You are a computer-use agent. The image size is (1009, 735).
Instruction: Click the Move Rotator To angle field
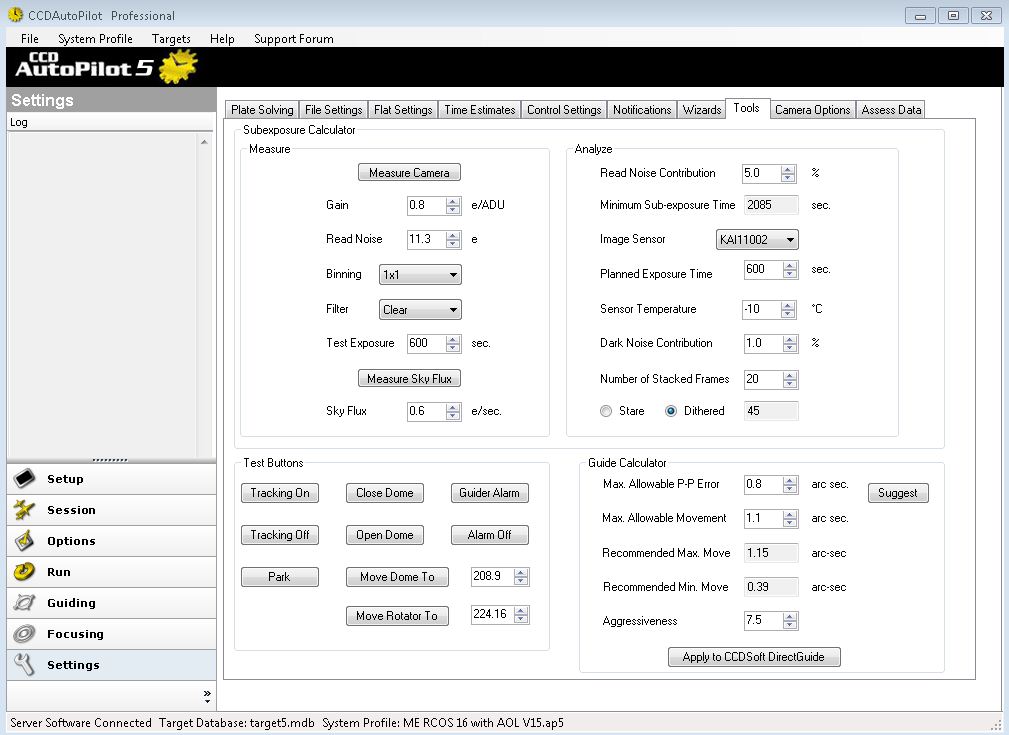(492, 614)
